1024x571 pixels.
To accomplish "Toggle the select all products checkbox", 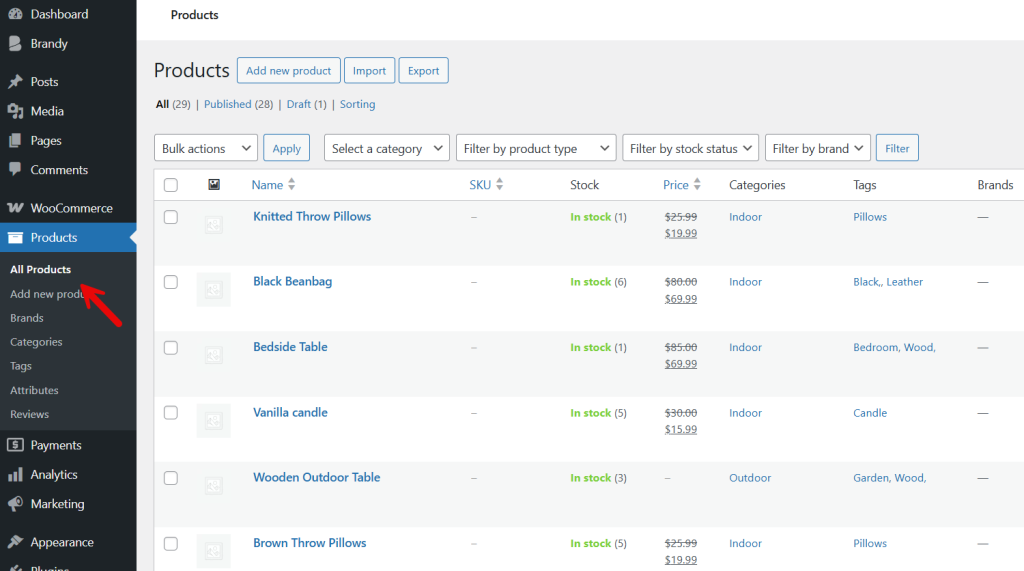I will (171, 185).
